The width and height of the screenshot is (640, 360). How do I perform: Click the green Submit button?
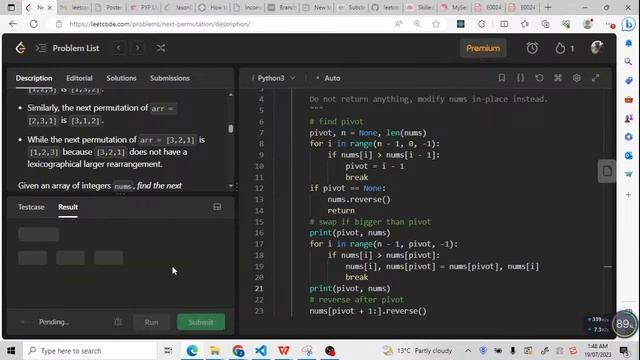coord(201,322)
